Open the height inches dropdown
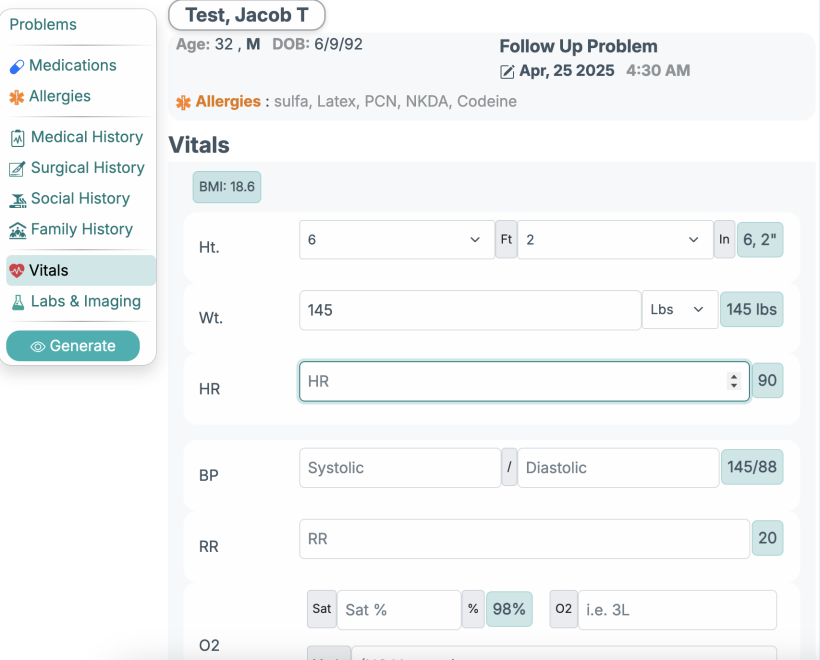820x660 pixels. coord(614,240)
